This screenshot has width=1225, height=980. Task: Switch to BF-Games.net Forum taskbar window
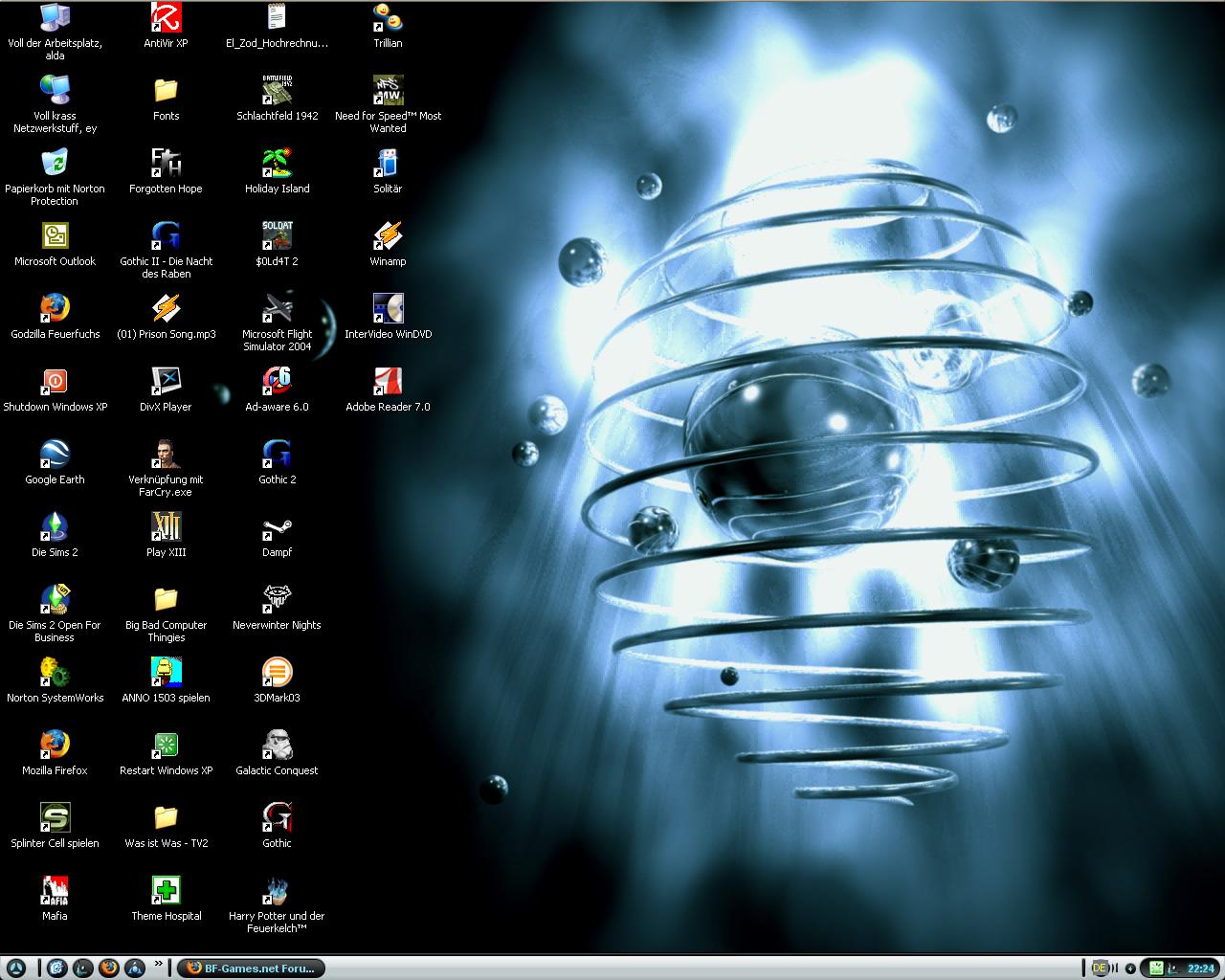click(252, 968)
